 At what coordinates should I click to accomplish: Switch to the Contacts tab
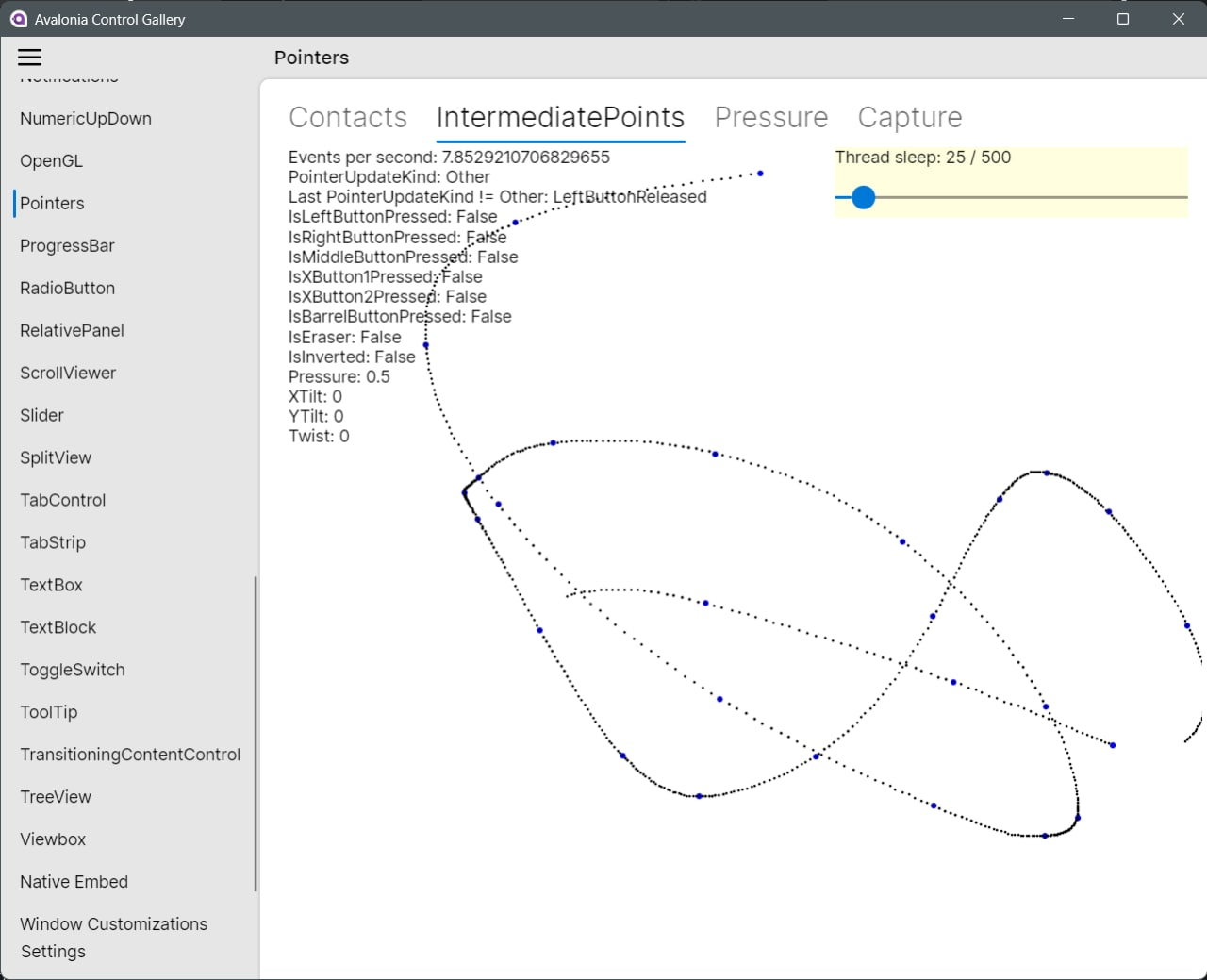(x=348, y=117)
